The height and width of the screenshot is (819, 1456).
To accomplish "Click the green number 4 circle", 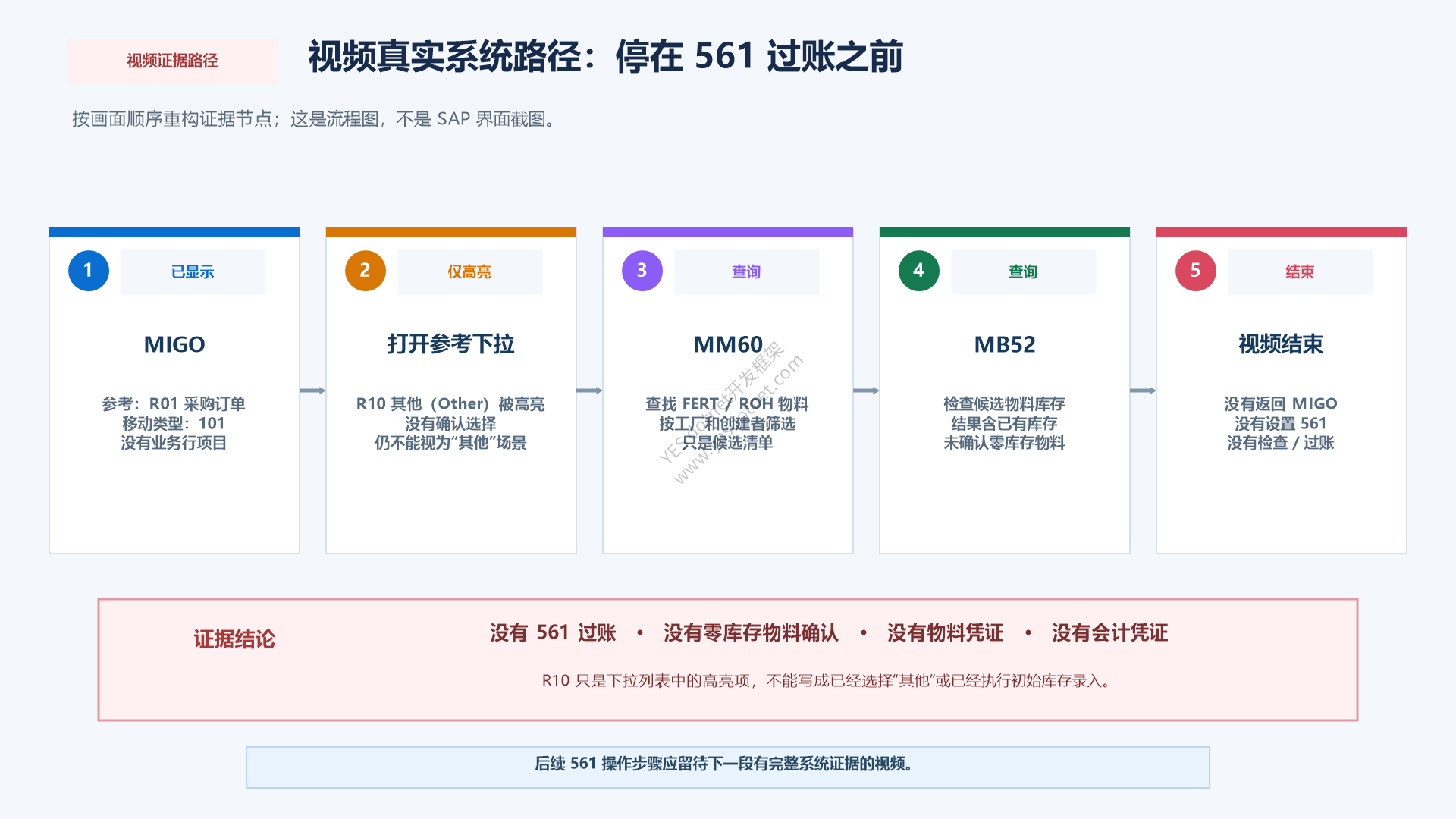I will tap(919, 271).
